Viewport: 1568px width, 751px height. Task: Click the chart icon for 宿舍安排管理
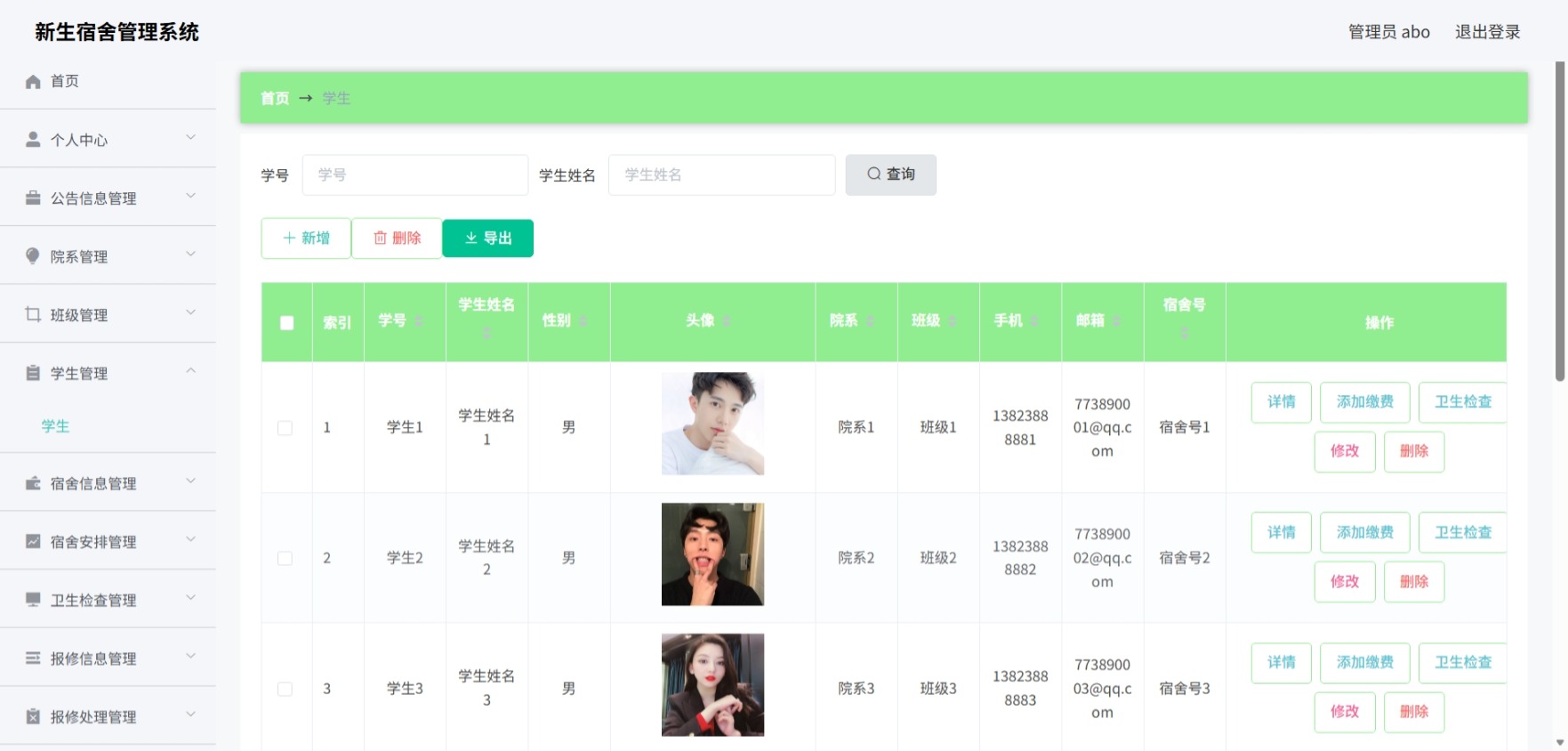33,541
